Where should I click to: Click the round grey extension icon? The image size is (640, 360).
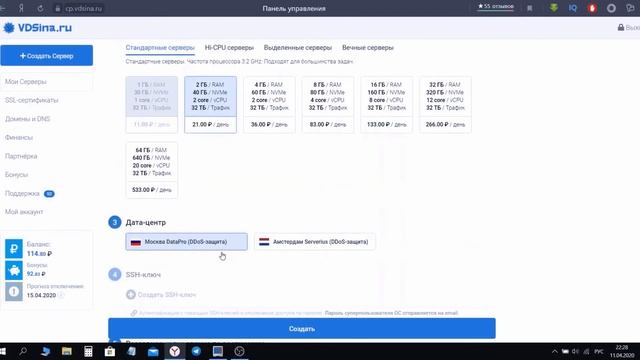pos(611,8)
